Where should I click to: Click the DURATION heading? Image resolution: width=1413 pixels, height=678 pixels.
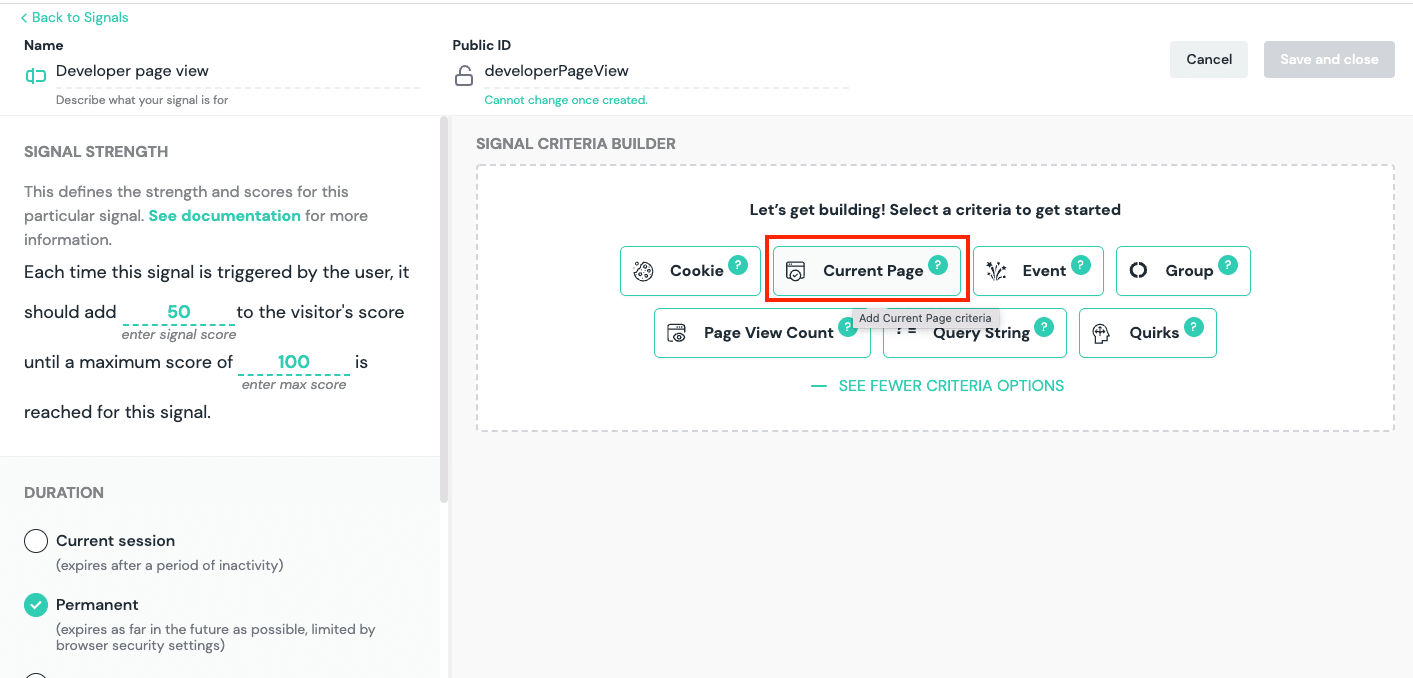coord(64,493)
